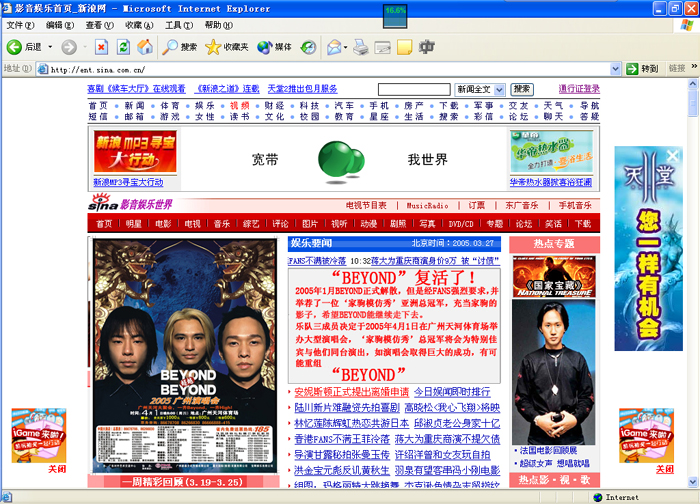
Task: Refresh the page using the green arrows icon
Action: (123, 47)
